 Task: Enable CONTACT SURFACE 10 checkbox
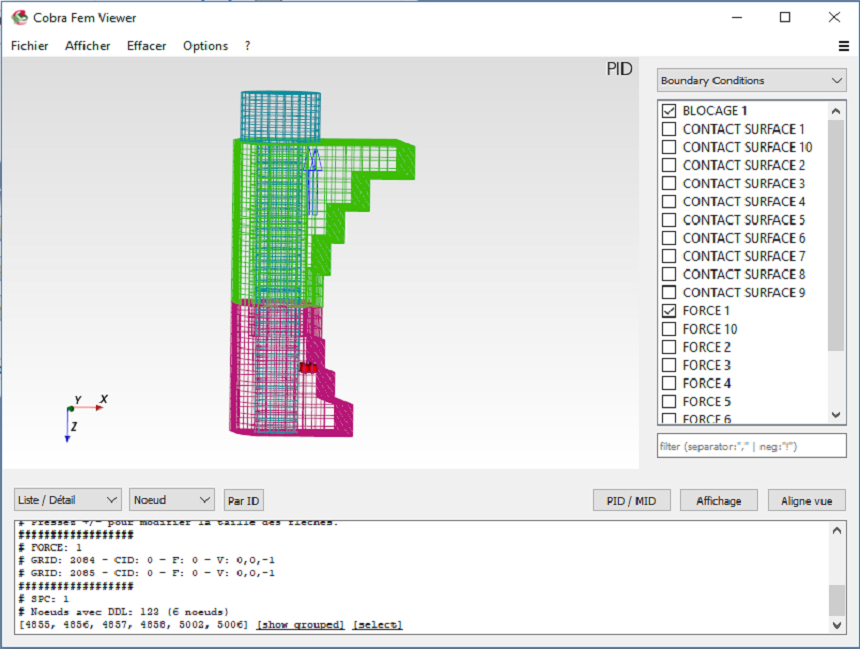[669, 147]
